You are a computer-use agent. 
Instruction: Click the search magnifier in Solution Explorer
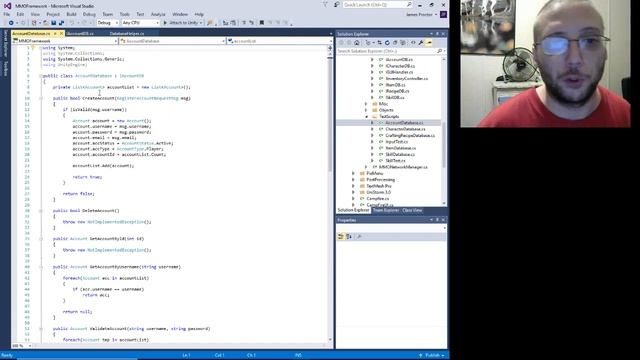click(x=439, y=51)
